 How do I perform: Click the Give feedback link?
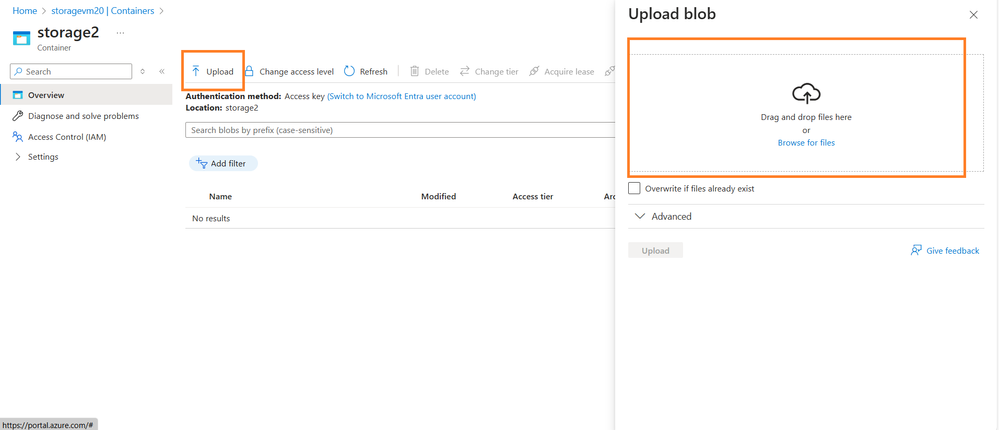click(x=945, y=250)
